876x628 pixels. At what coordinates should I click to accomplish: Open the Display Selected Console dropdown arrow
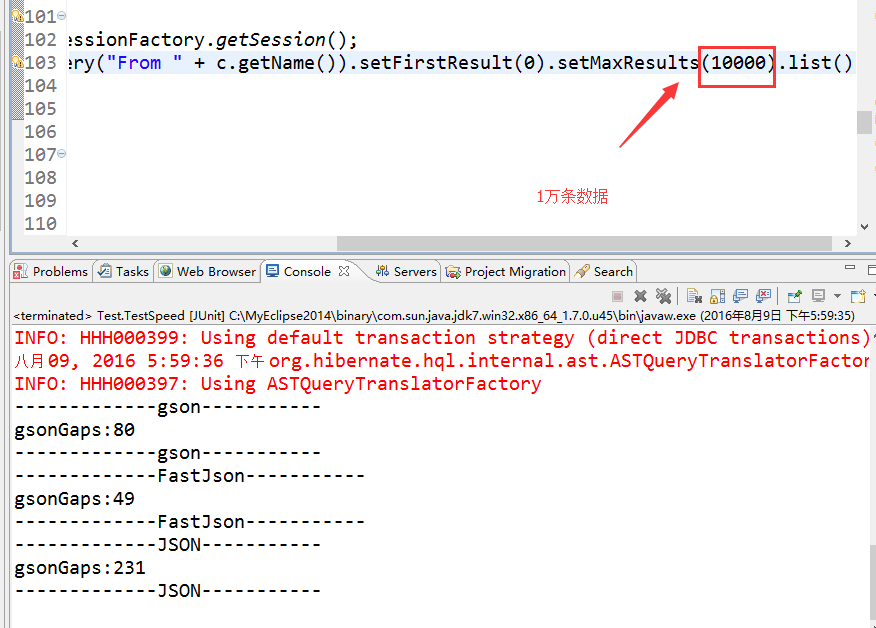[837, 296]
